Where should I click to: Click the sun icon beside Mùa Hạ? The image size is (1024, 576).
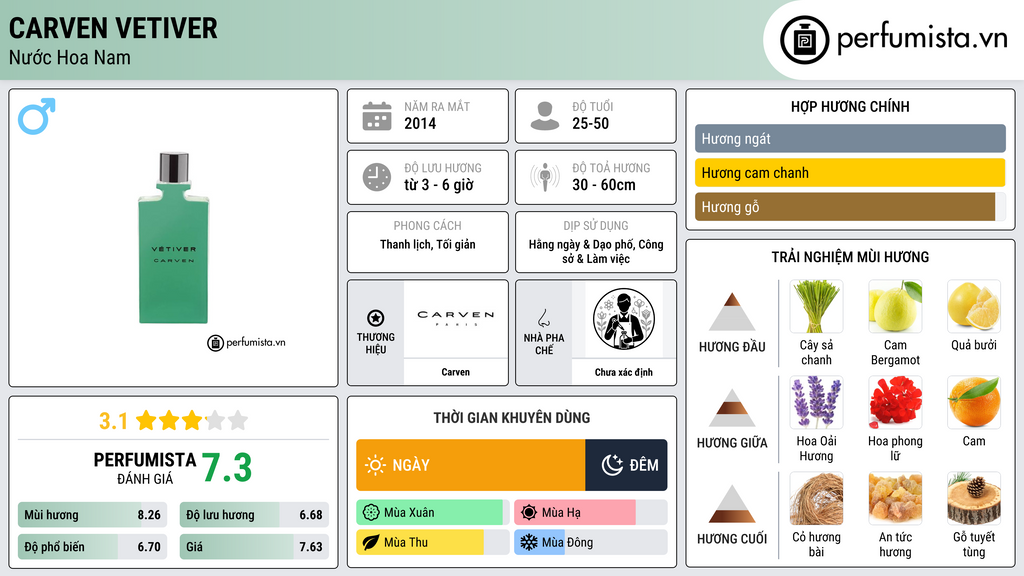pos(529,513)
